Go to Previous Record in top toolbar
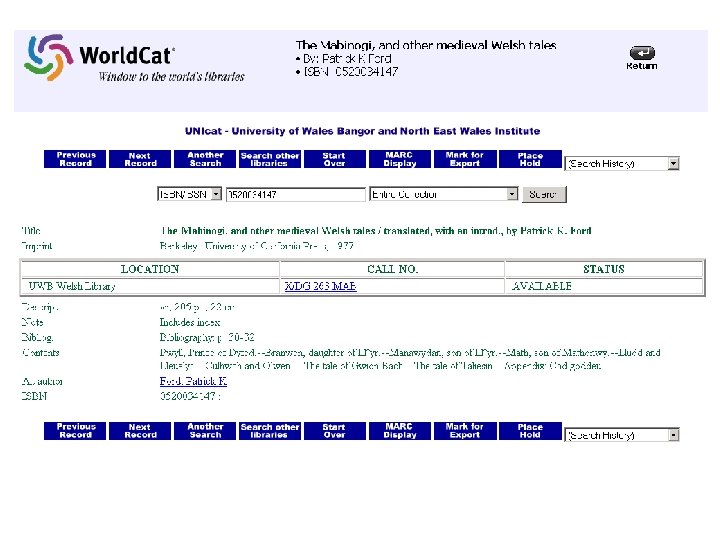Viewport: 720px width, 540px height. tap(75, 159)
